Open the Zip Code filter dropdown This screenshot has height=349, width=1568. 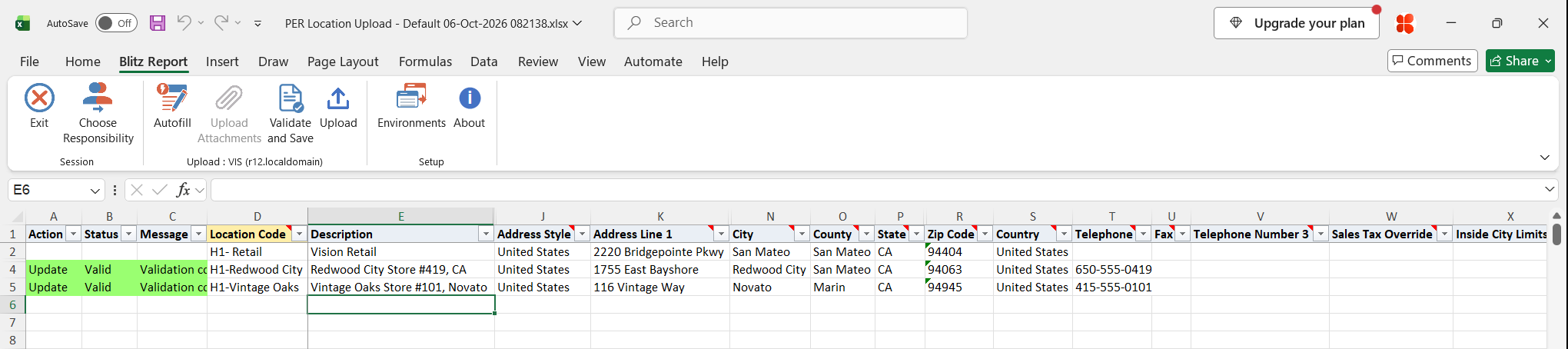(x=985, y=234)
